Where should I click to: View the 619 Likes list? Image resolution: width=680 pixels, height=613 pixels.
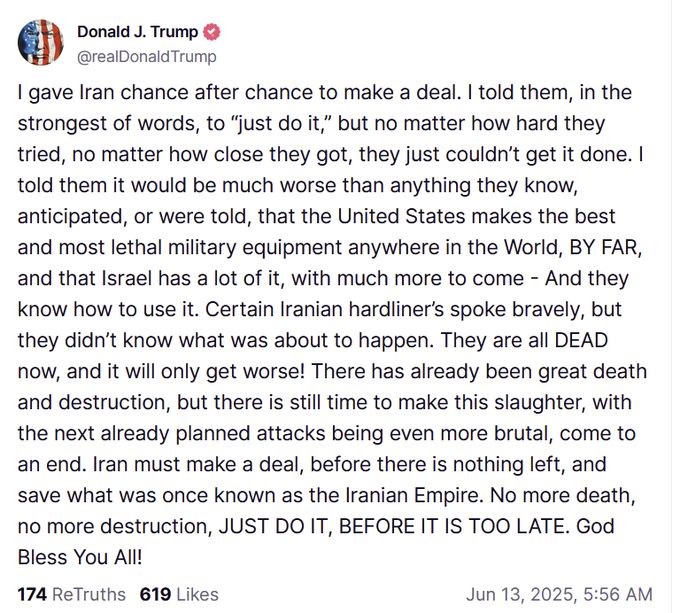point(179,594)
